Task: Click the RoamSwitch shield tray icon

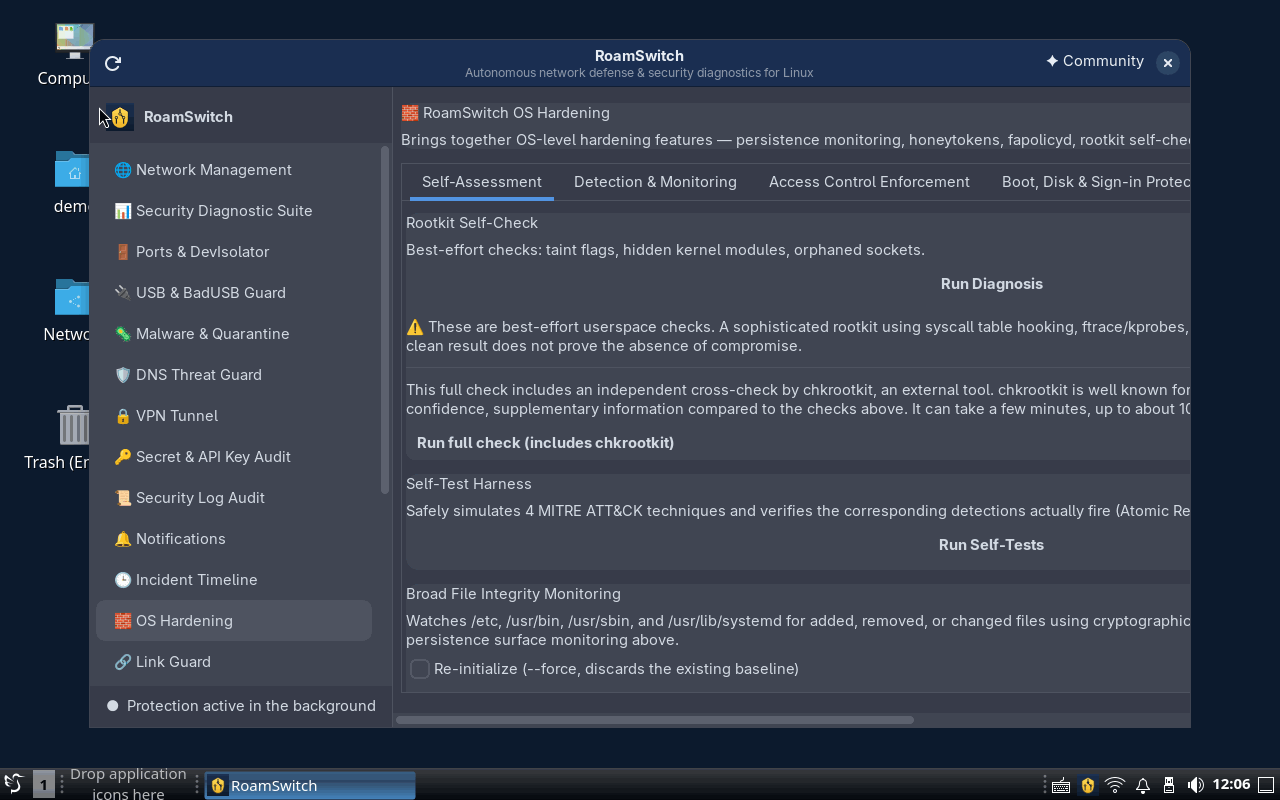Action: [x=1088, y=786]
